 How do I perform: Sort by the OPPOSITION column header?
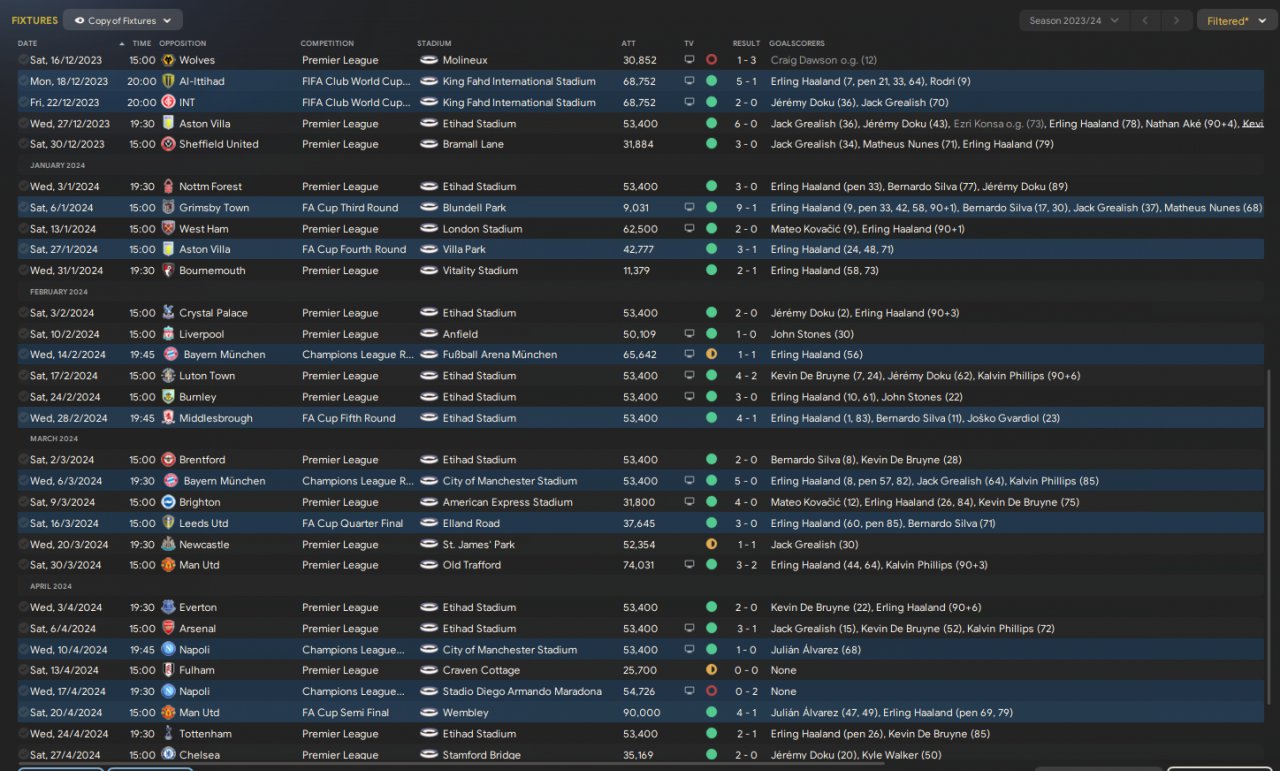pyautogui.click(x=183, y=43)
